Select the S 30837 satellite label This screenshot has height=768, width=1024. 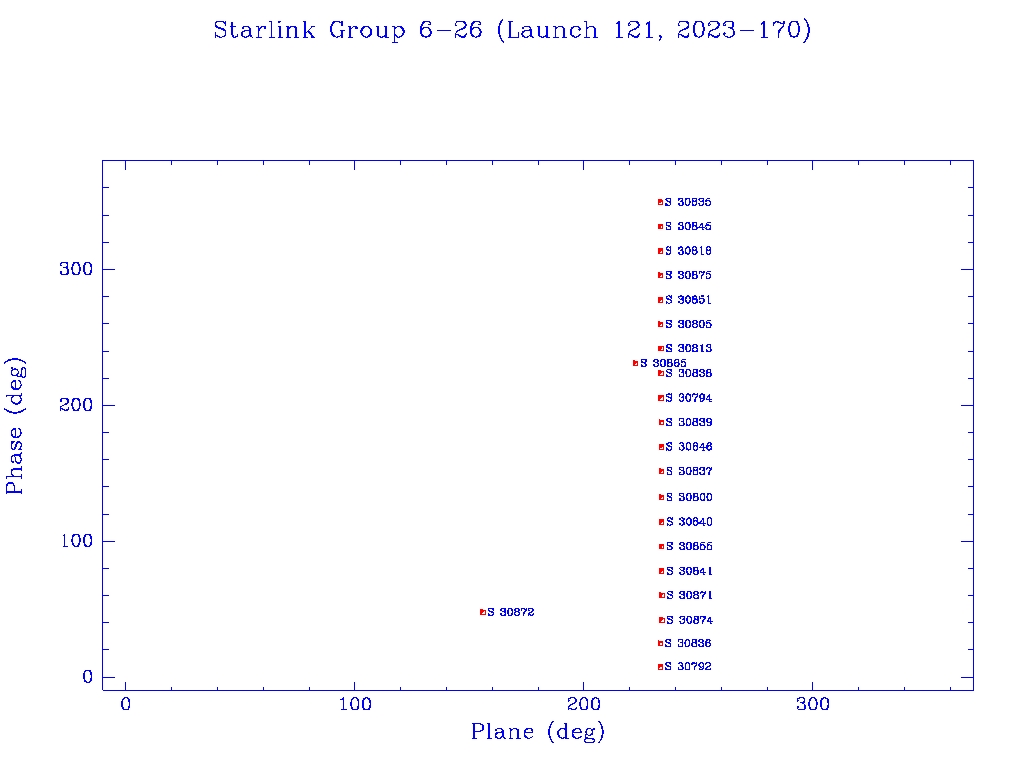point(689,472)
